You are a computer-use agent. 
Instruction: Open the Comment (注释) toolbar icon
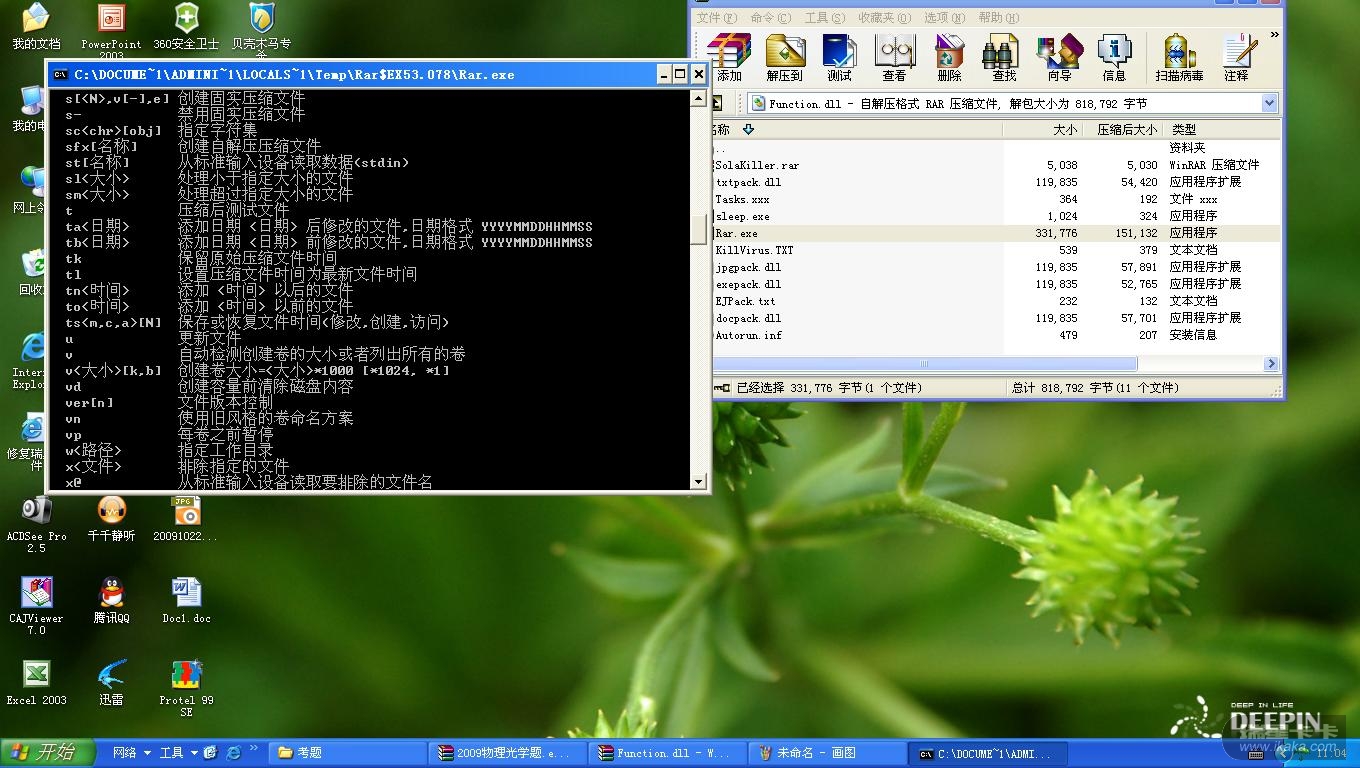click(1237, 57)
